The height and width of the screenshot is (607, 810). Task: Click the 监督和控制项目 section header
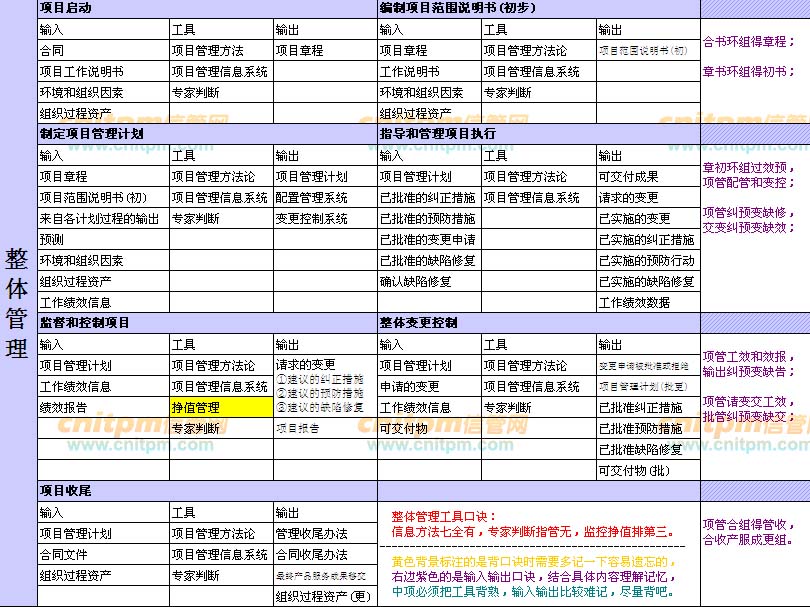[x=84, y=323]
